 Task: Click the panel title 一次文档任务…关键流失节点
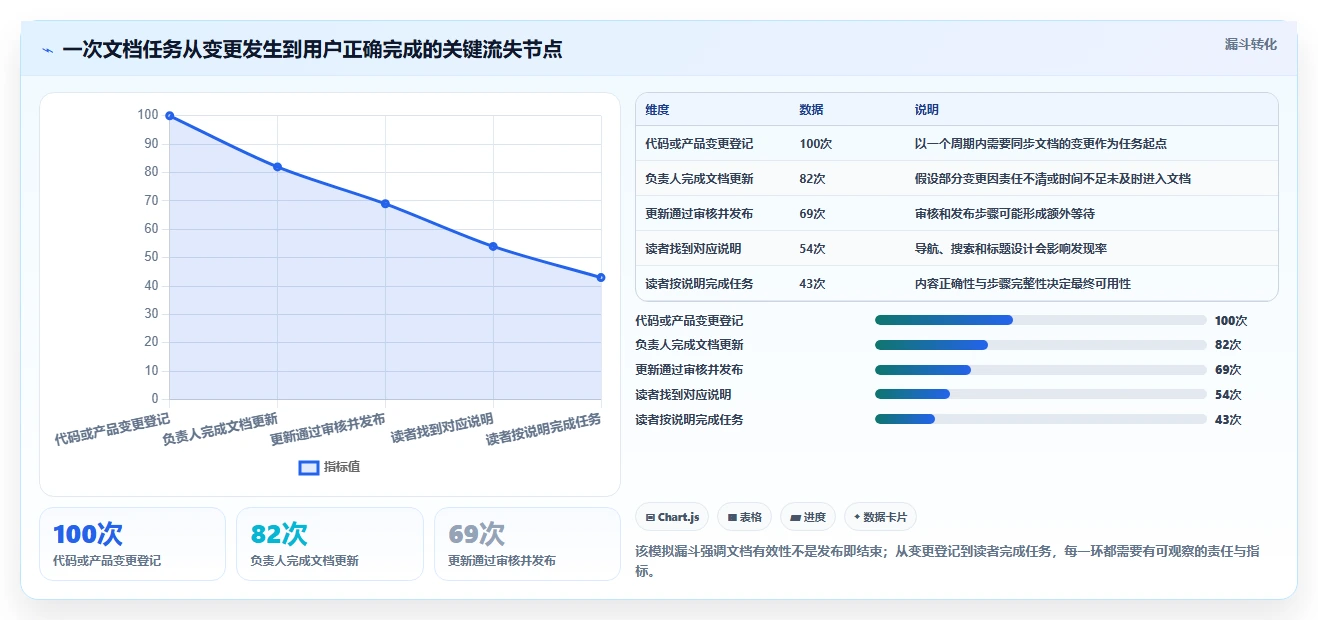pos(312,49)
